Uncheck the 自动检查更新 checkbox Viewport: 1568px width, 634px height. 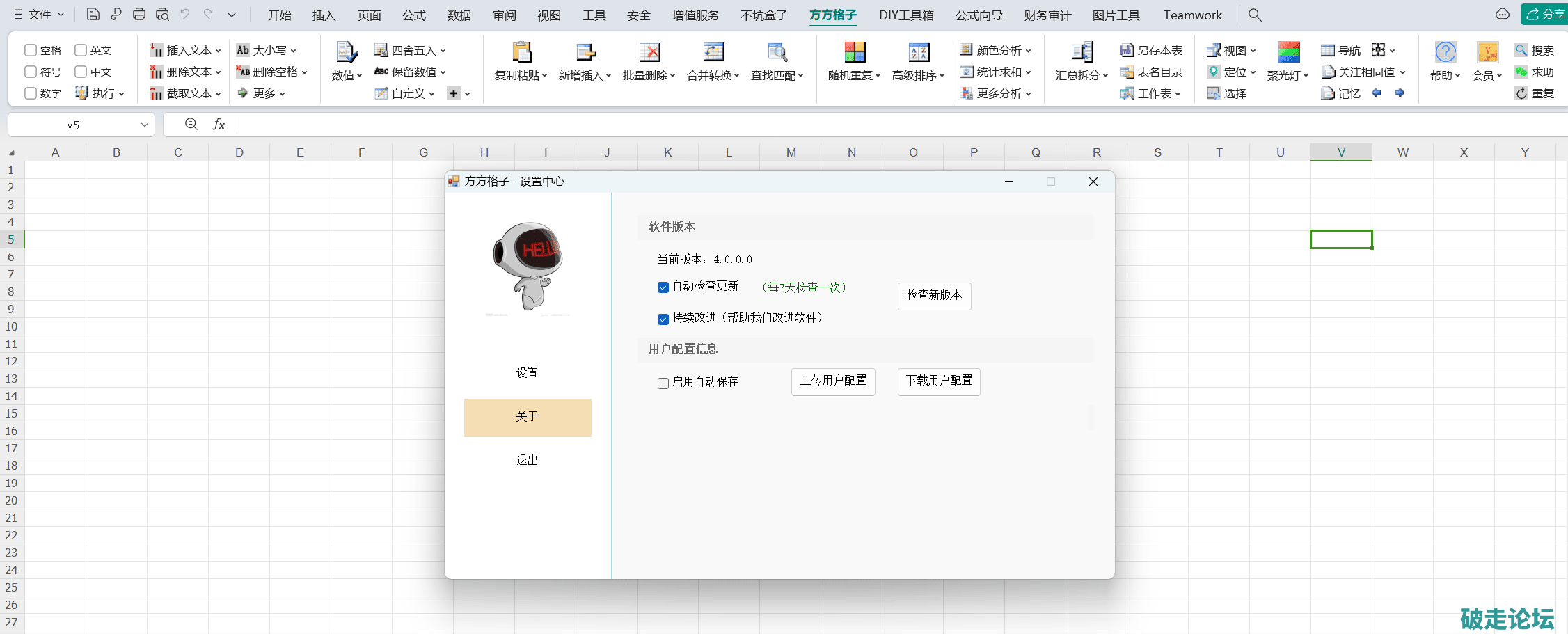(663, 287)
